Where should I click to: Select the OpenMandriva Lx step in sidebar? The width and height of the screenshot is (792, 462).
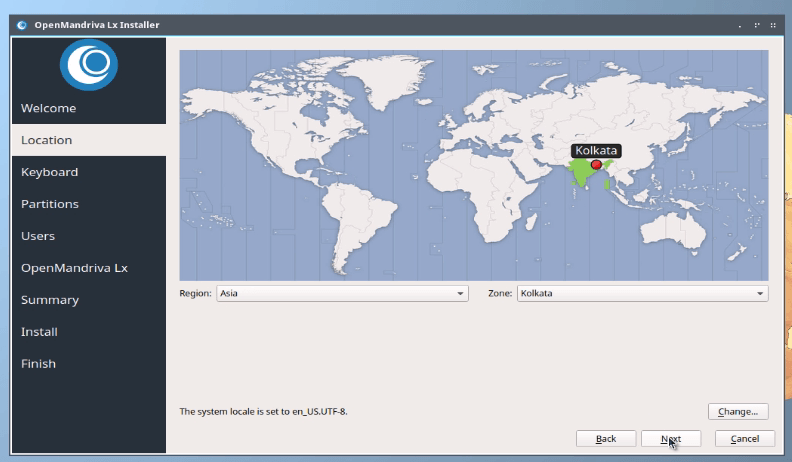click(89, 268)
